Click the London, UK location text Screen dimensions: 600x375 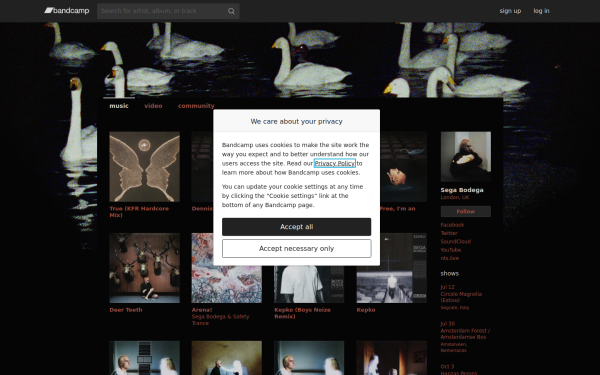coord(455,197)
